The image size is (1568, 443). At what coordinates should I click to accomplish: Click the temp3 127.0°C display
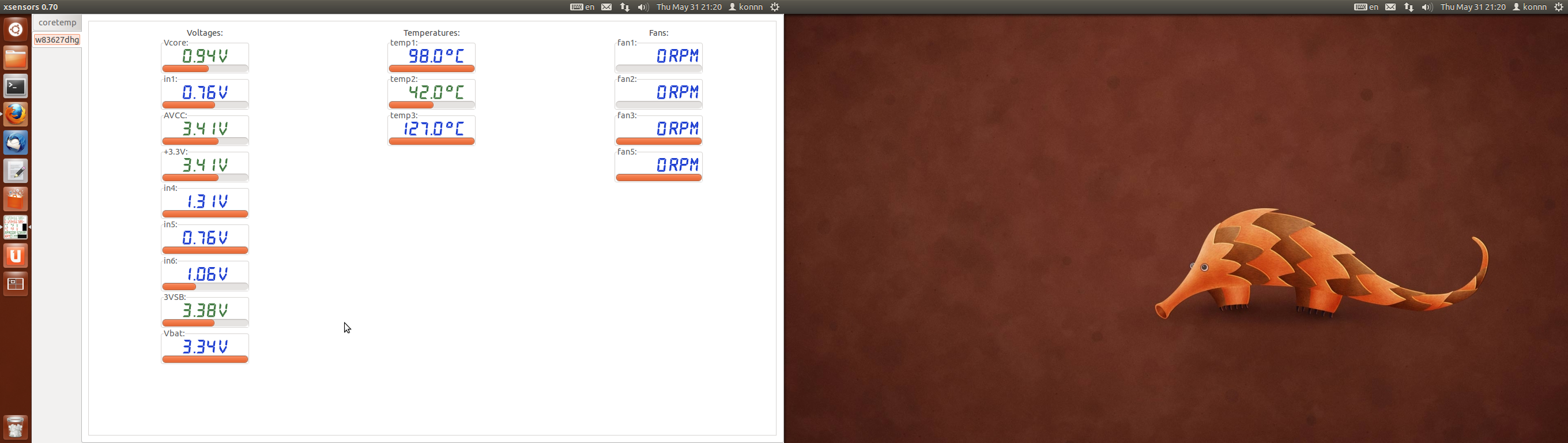coord(432,128)
